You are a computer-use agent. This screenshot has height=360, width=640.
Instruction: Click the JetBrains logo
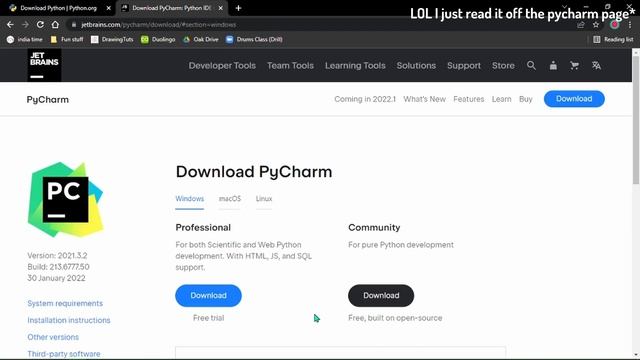coord(44,65)
